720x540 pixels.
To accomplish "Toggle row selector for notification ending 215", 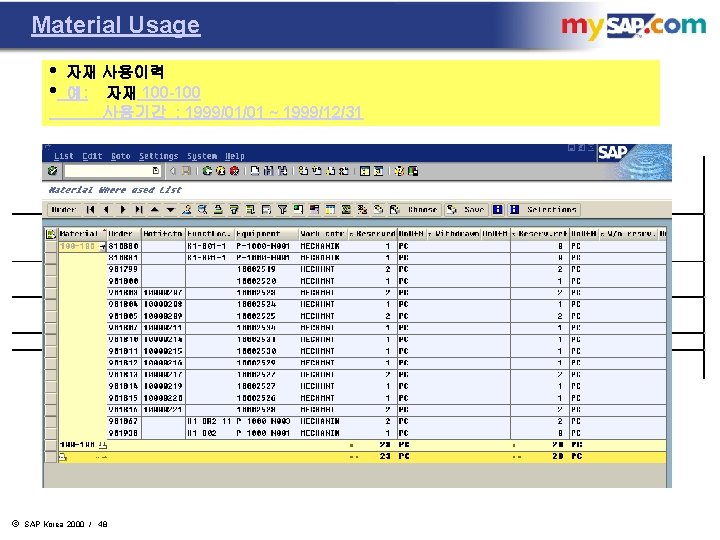I will click(x=51, y=351).
